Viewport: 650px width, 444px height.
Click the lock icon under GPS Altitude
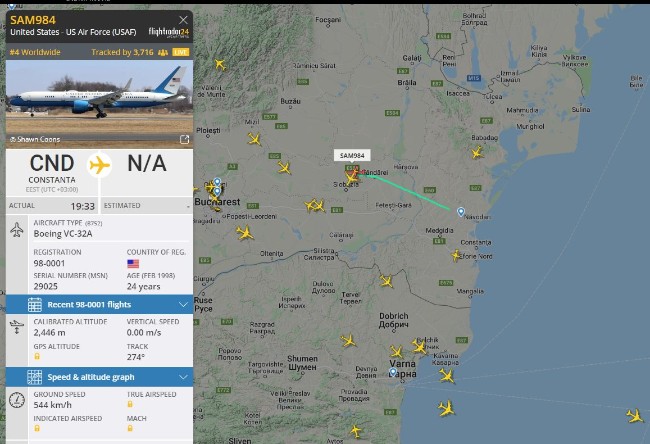[x=37, y=357]
